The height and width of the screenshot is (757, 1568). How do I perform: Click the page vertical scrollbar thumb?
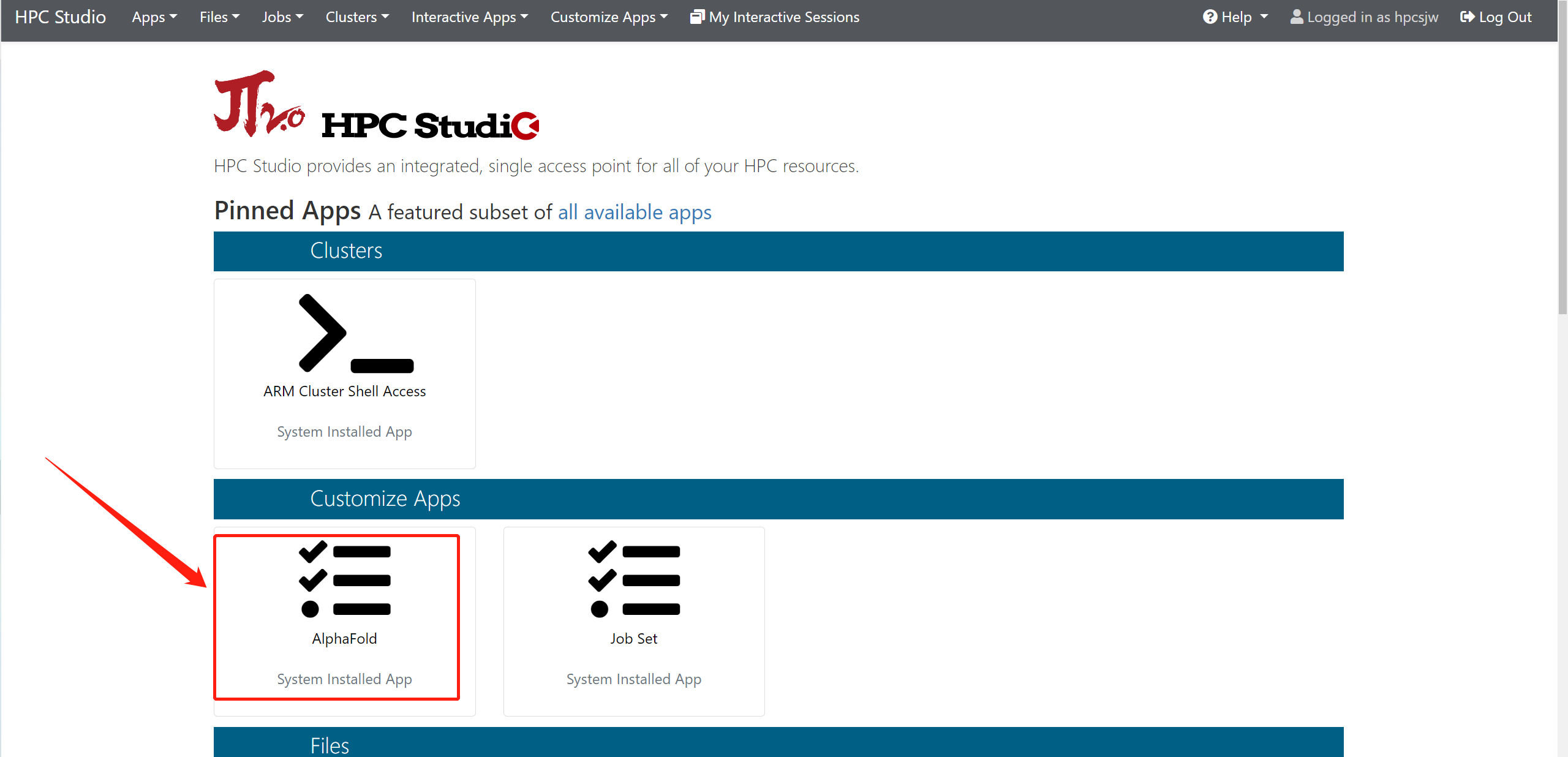tap(1562, 157)
